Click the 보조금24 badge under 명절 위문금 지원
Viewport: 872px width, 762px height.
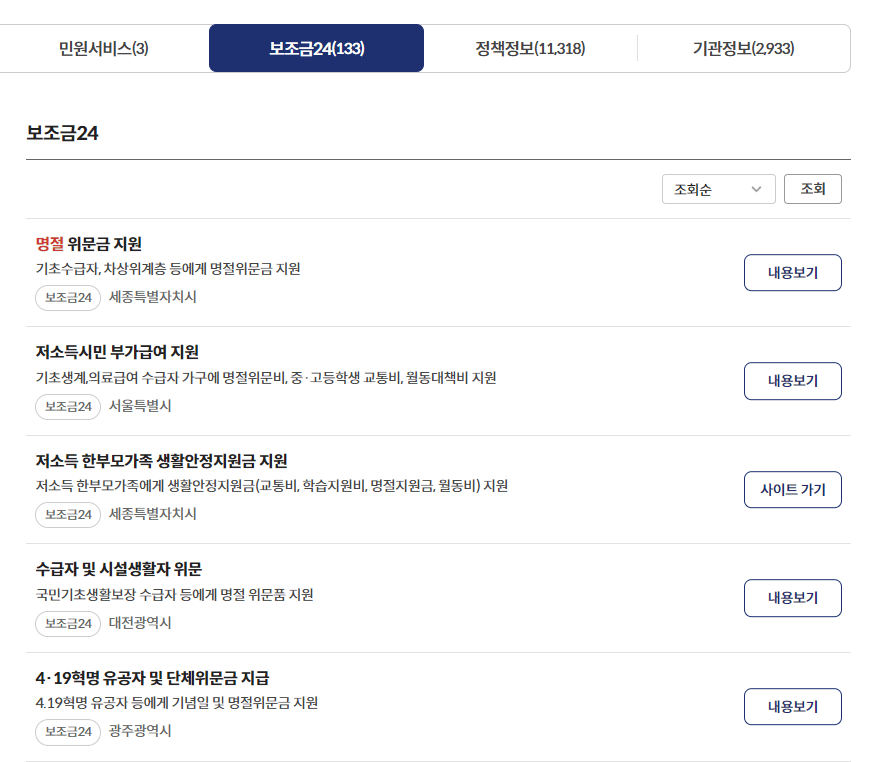[x=66, y=297]
